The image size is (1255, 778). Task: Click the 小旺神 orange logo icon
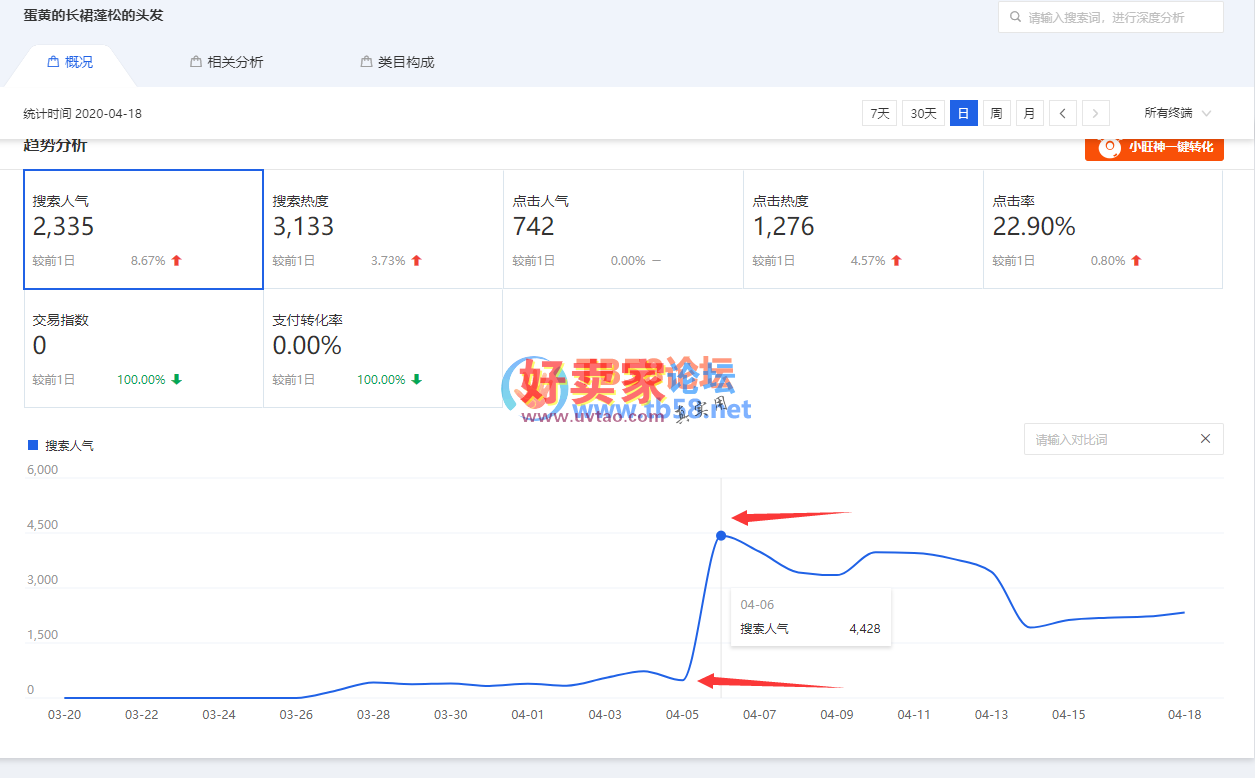[1109, 147]
